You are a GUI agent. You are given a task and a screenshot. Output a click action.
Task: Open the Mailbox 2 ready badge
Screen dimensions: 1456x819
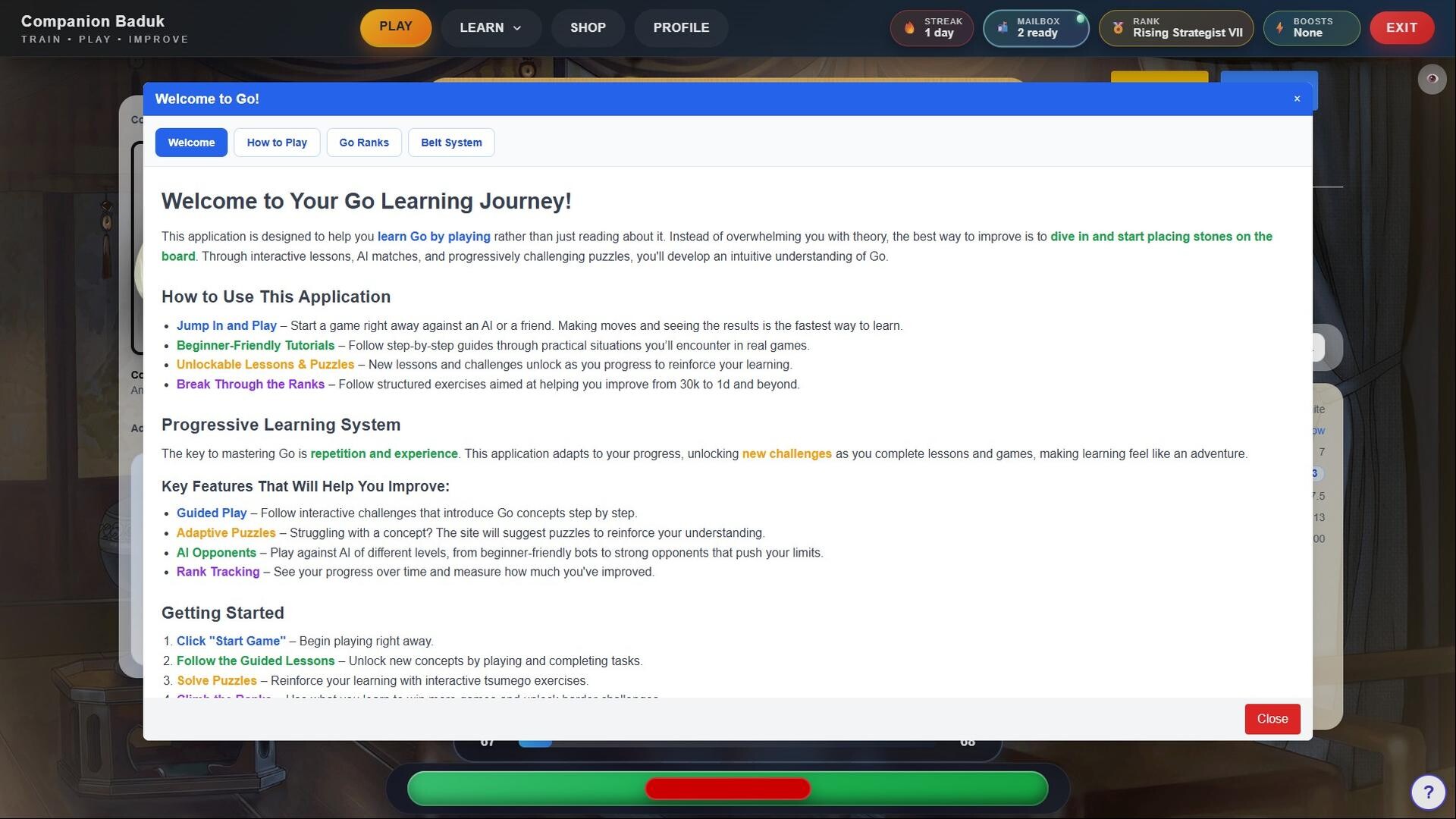point(1036,28)
